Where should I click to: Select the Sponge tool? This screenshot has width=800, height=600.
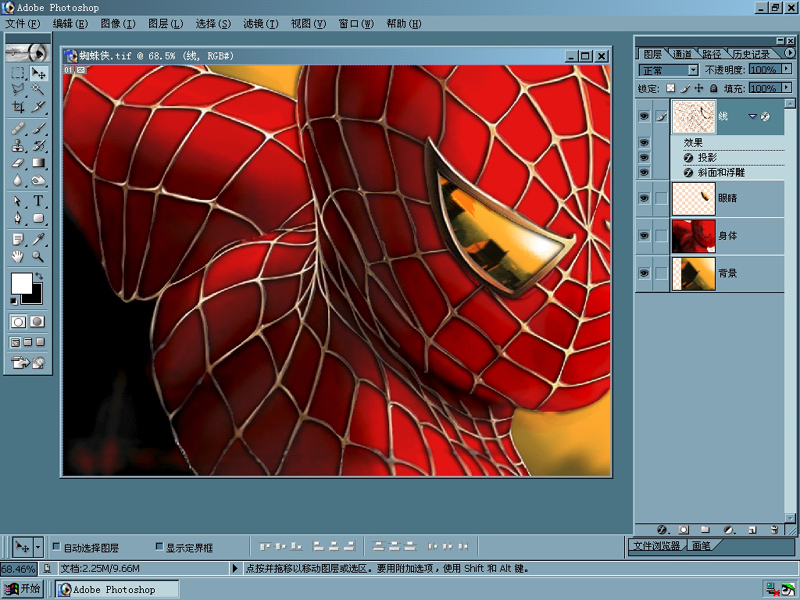[38, 180]
